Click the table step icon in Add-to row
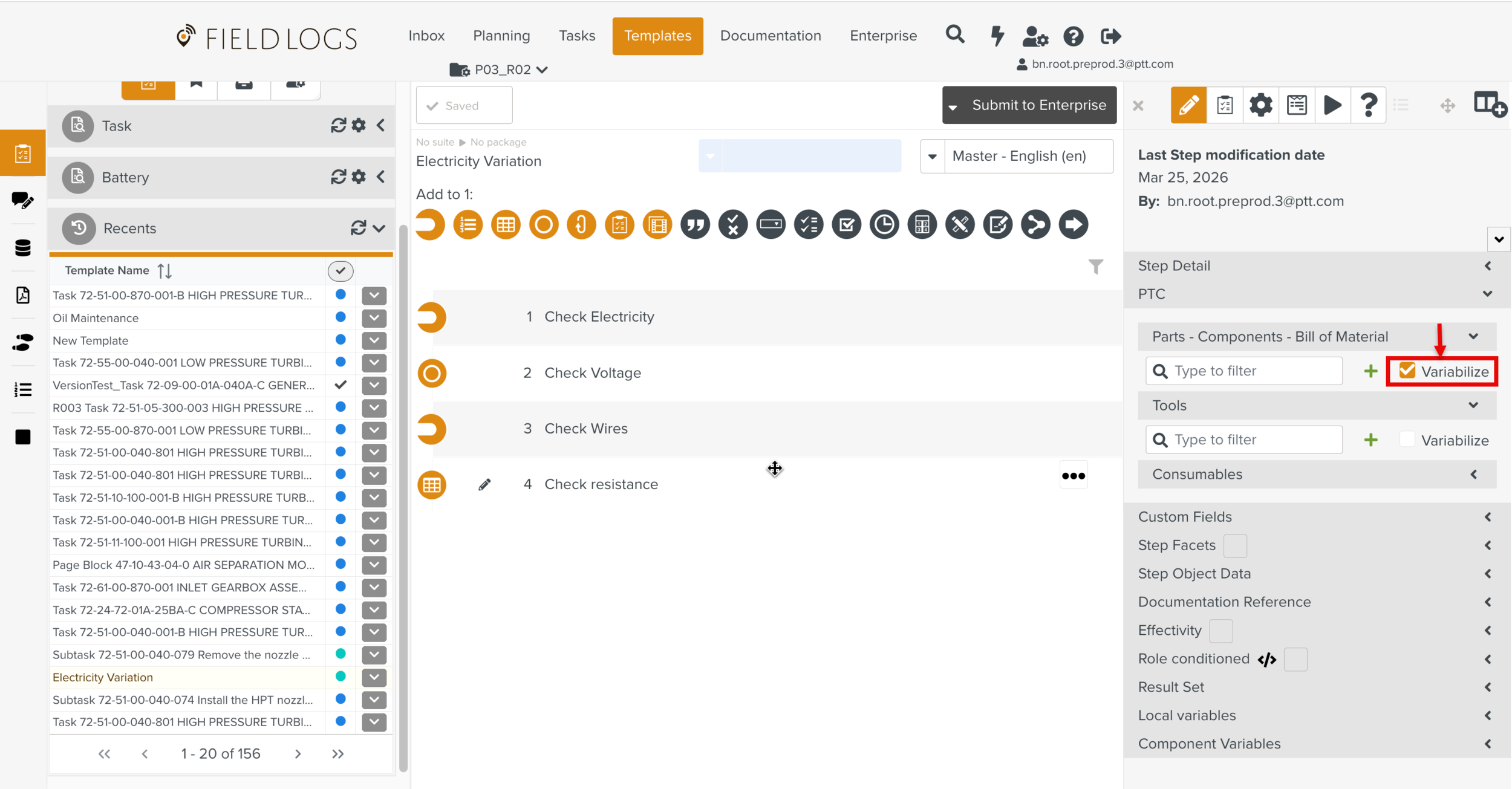The image size is (1512, 789). [506, 225]
